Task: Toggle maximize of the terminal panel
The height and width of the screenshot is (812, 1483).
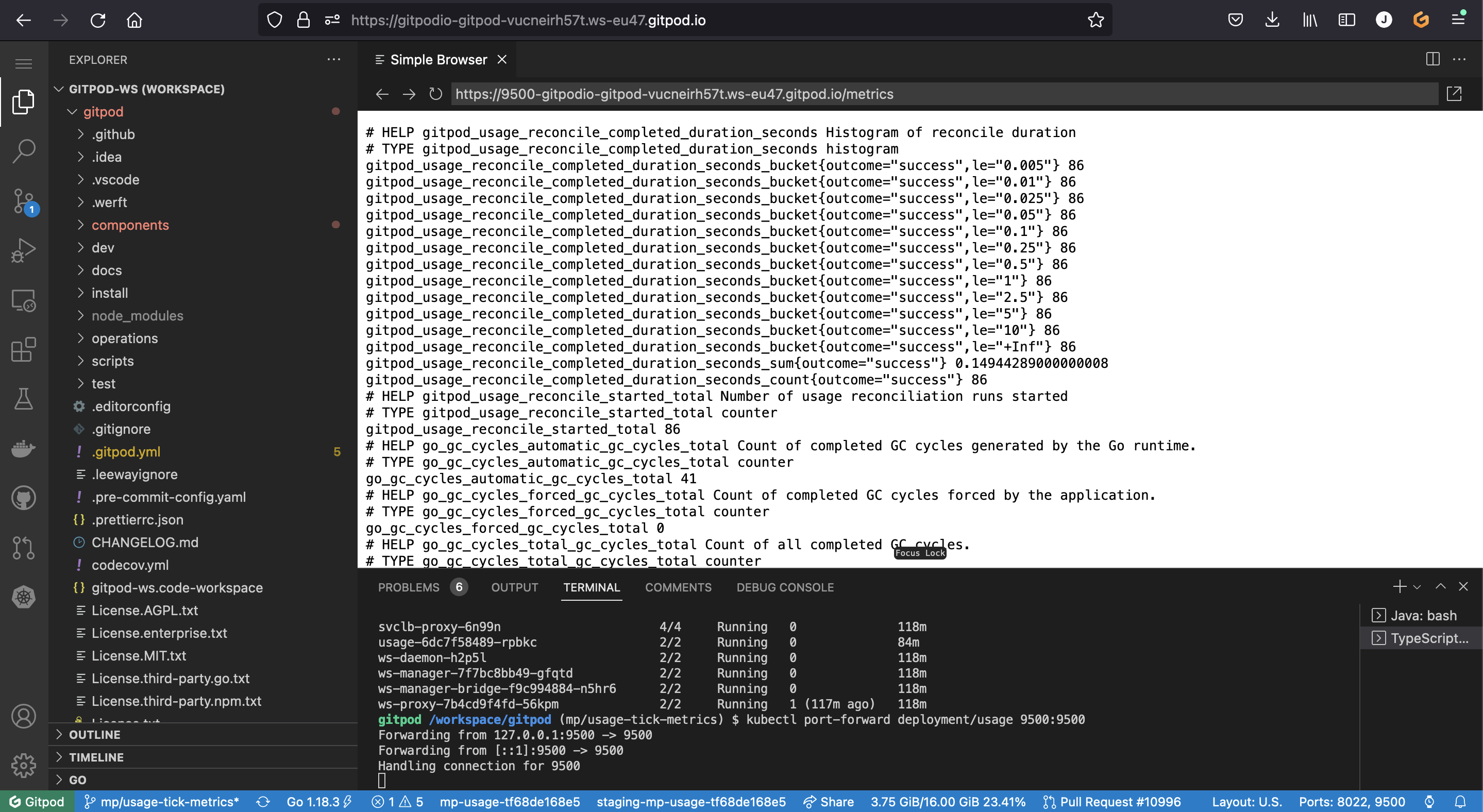Action: pyautogui.click(x=1440, y=586)
